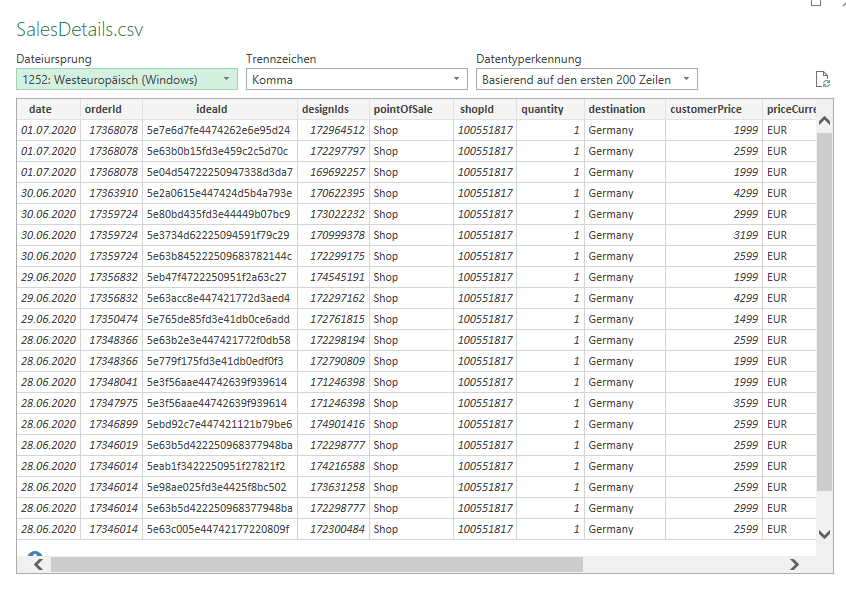
Task: Click the pointOfSale column header
Action: coord(402,109)
